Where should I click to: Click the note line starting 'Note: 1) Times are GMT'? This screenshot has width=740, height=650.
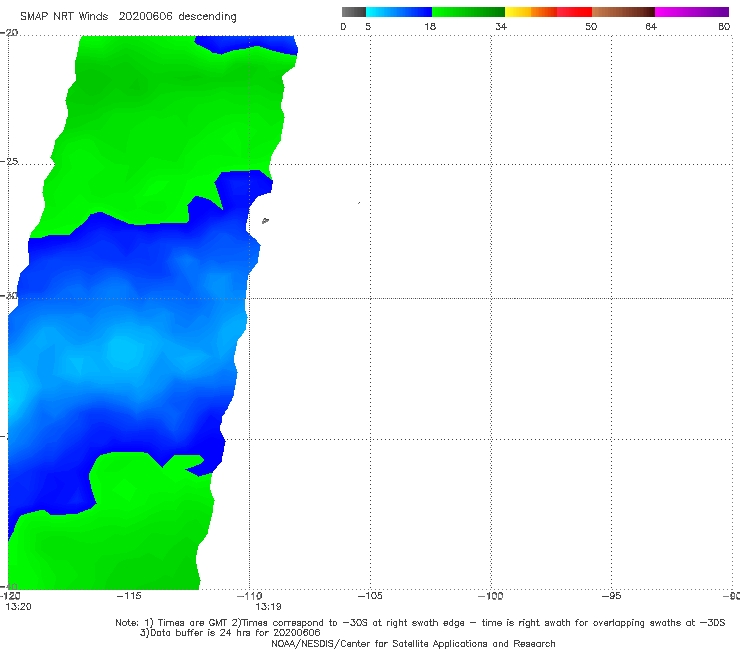pyautogui.click(x=420, y=623)
